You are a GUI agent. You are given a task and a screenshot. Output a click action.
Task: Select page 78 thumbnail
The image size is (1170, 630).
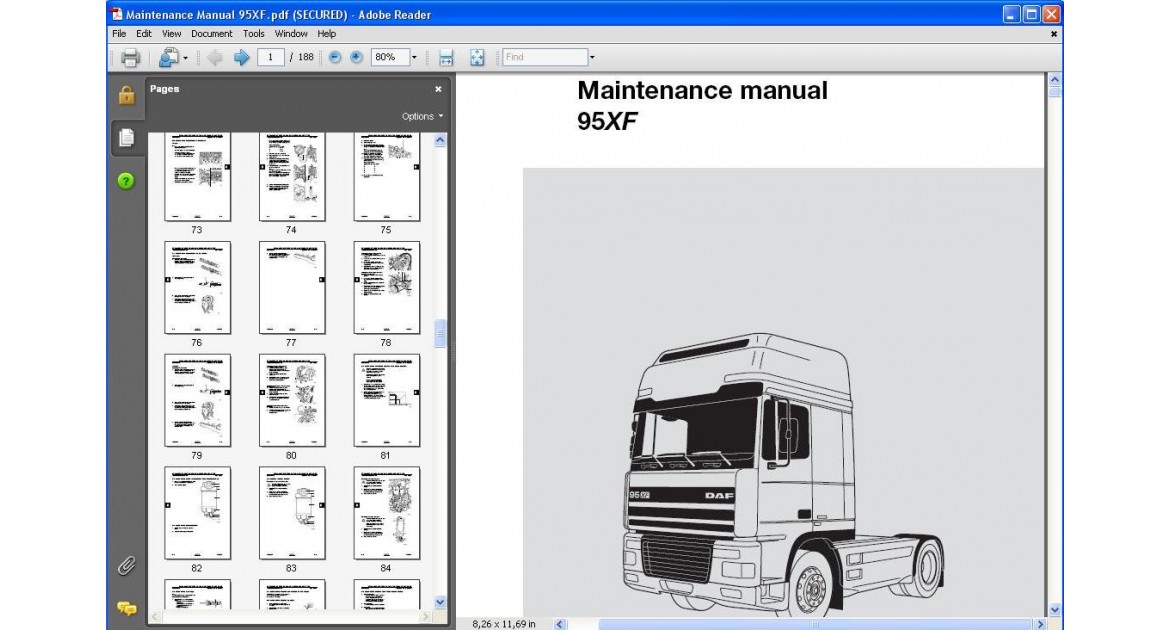coord(387,287)
